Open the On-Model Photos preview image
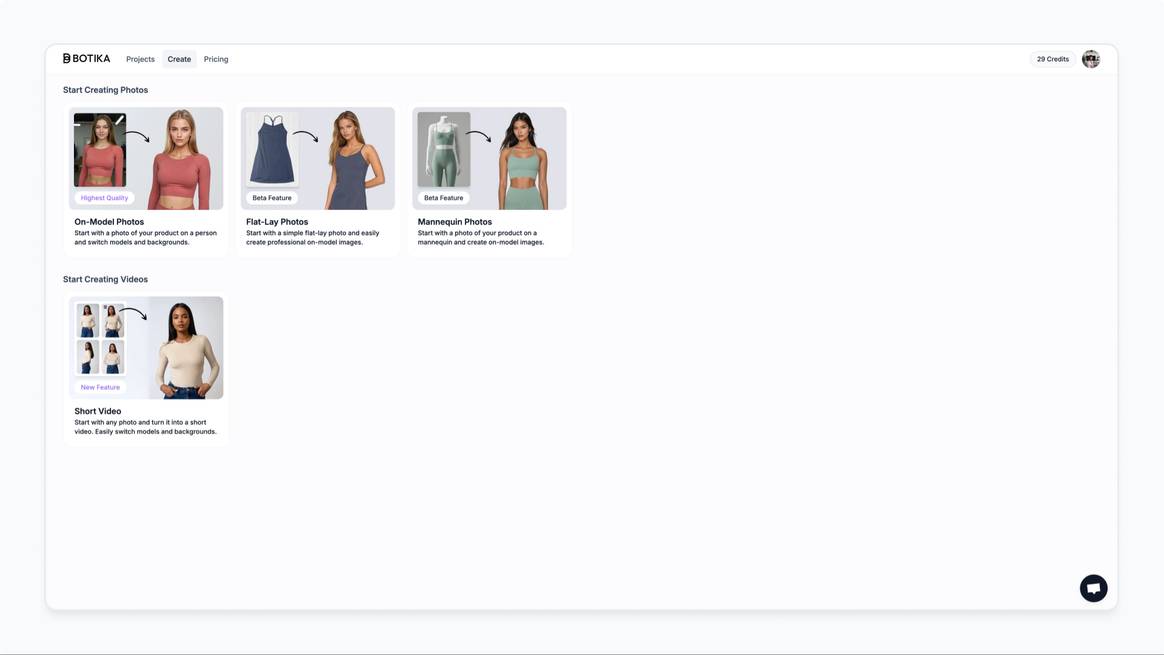1164x655 pixels. click(x=146, y=158)
